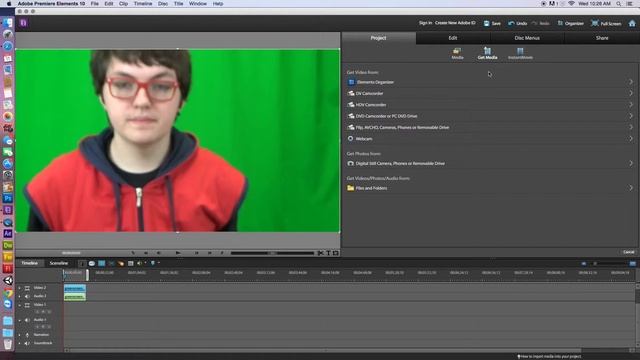Click Create New Adobe ID link
The height and width of the screenshot is (360, 640).
[x=455, y=23]
